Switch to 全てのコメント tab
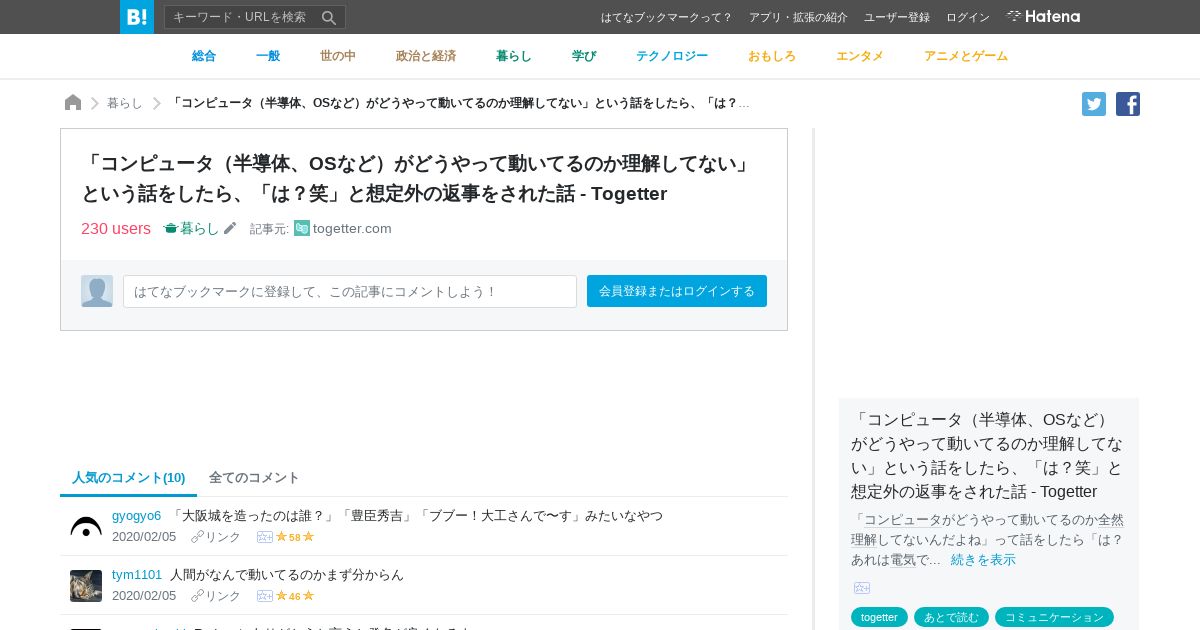Viewport: 1200px width, 630px height. (254, 477)
